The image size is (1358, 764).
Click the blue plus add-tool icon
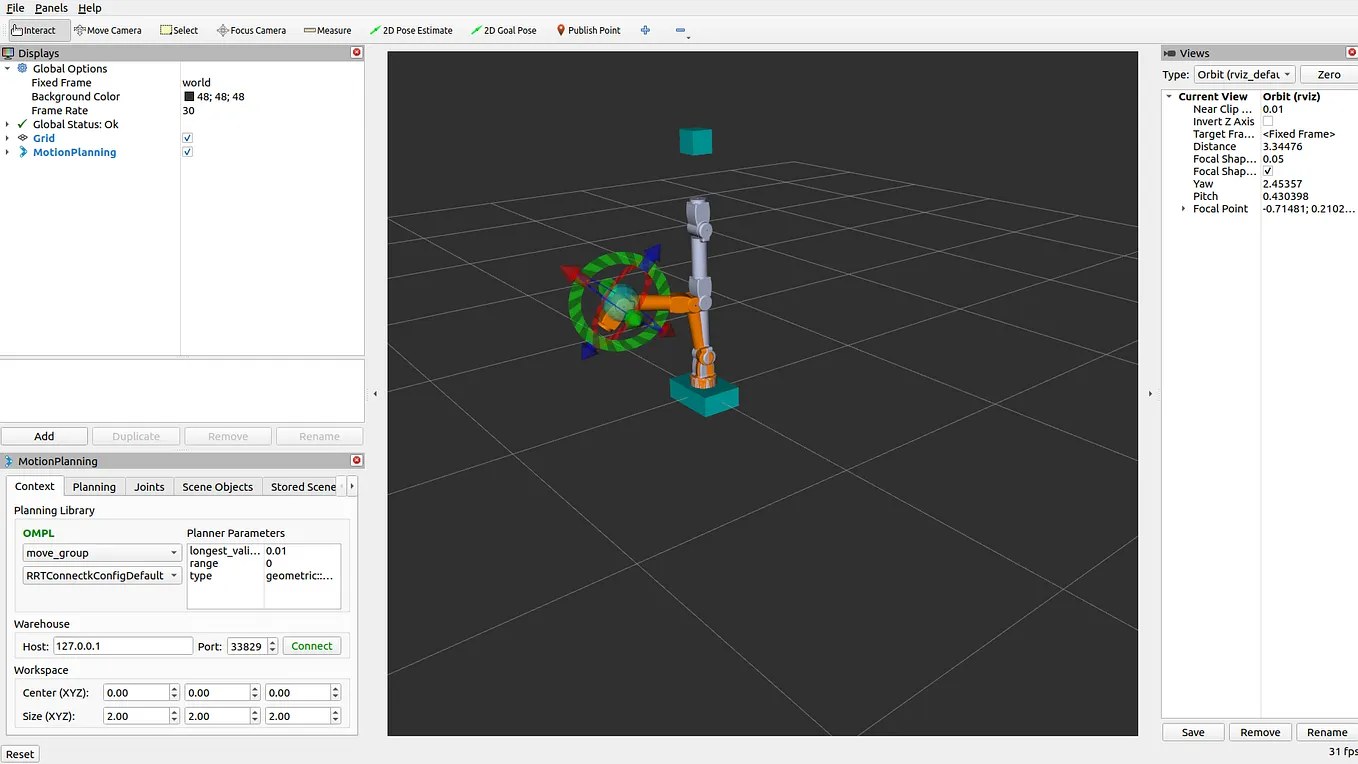(645, 30)
